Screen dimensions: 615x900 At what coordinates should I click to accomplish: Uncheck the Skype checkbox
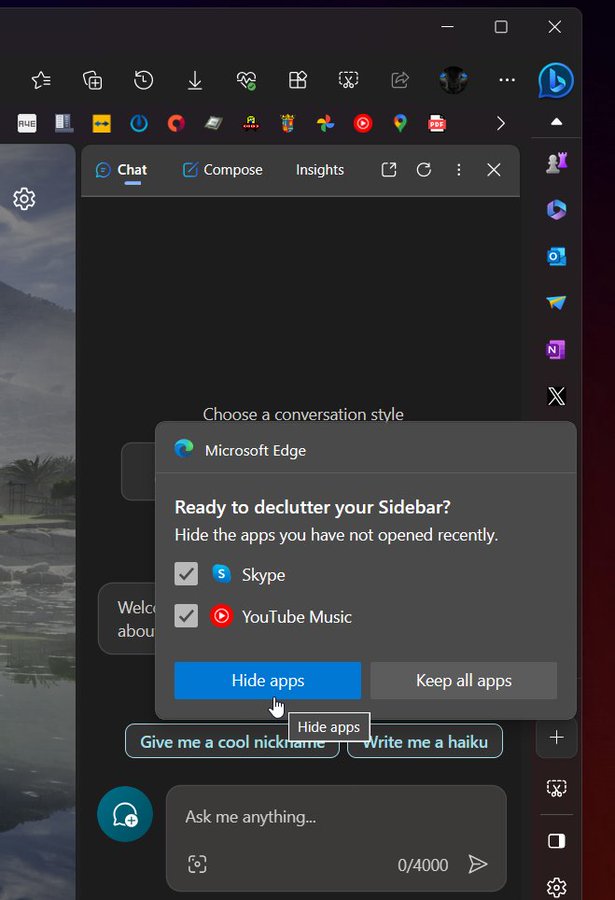click(x=186, y=574)
